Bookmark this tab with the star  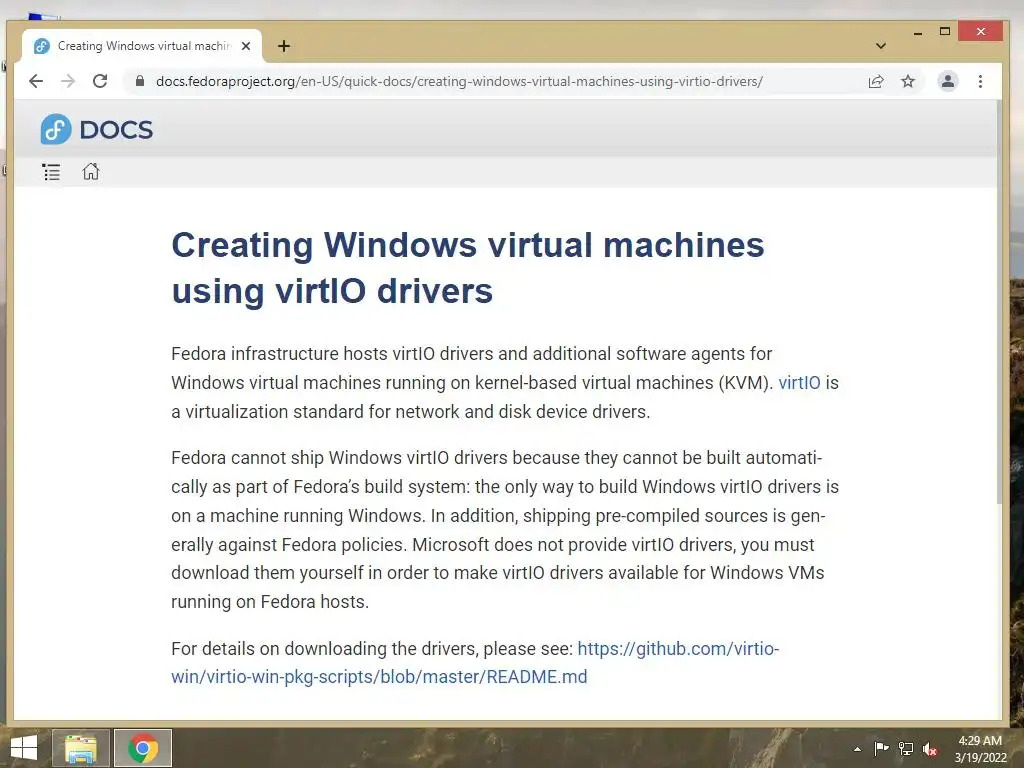tap(908, 81)
